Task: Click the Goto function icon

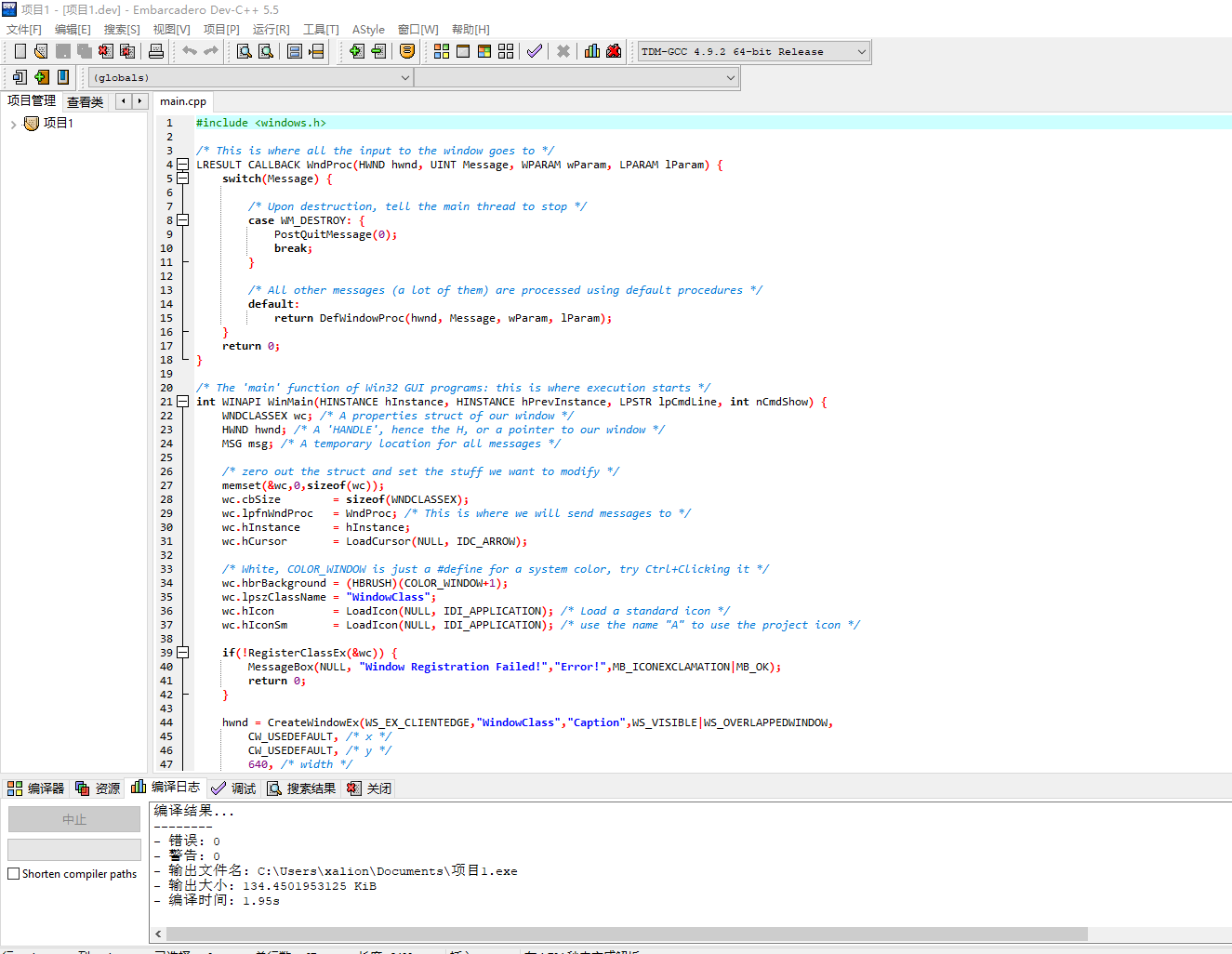Action: coord(295,51)
